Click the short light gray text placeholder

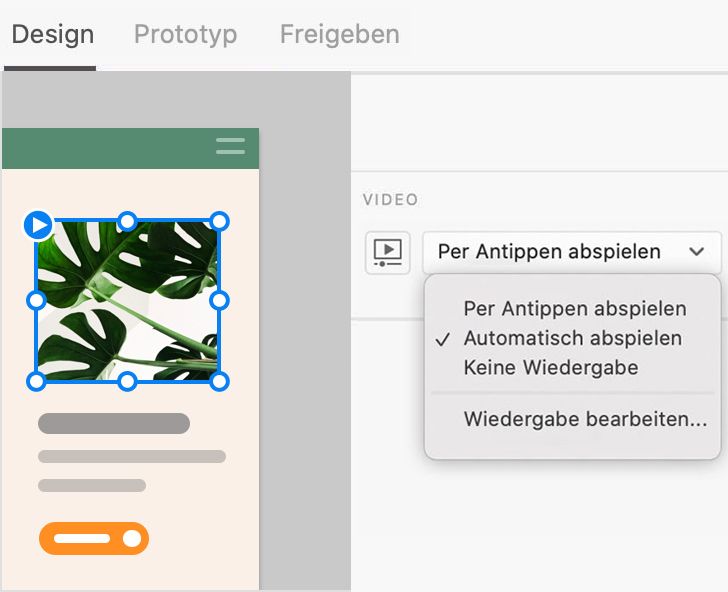(92, 486)
